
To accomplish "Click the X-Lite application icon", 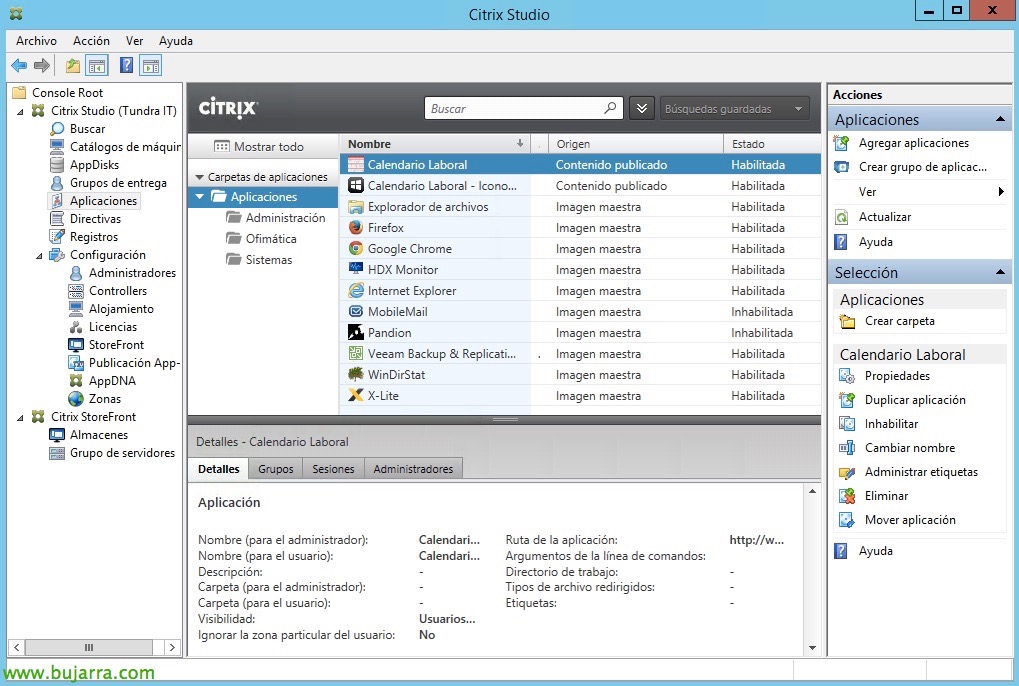I will (x=356, y=396).
